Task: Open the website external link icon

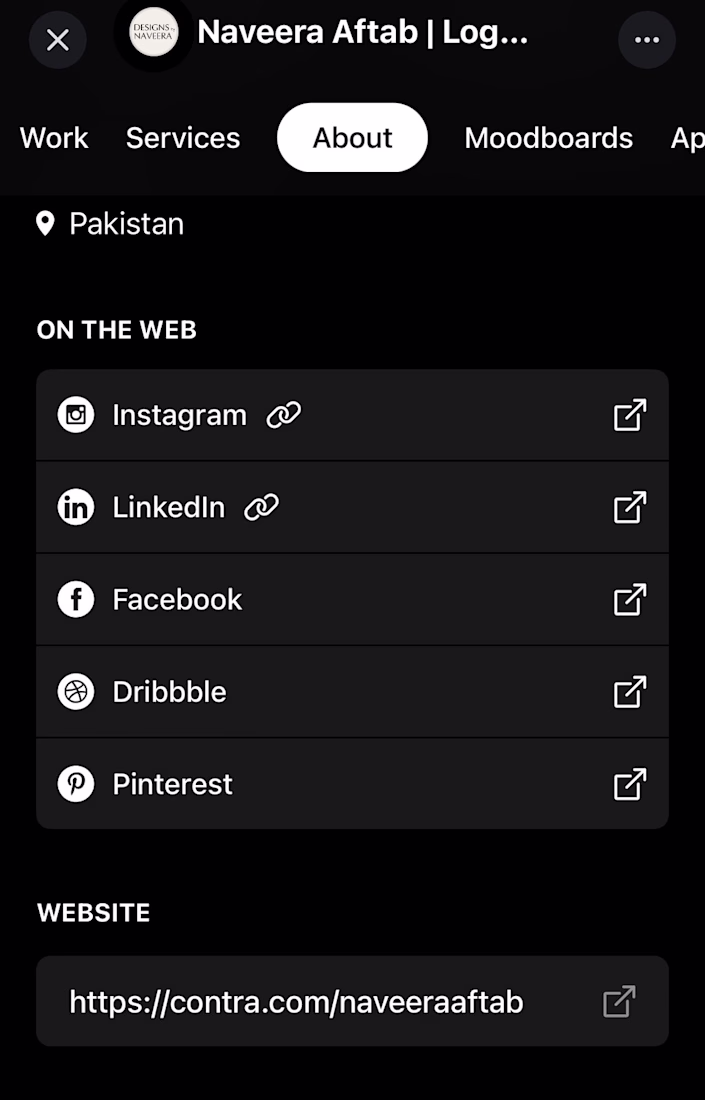Action: click(619, 1000)
